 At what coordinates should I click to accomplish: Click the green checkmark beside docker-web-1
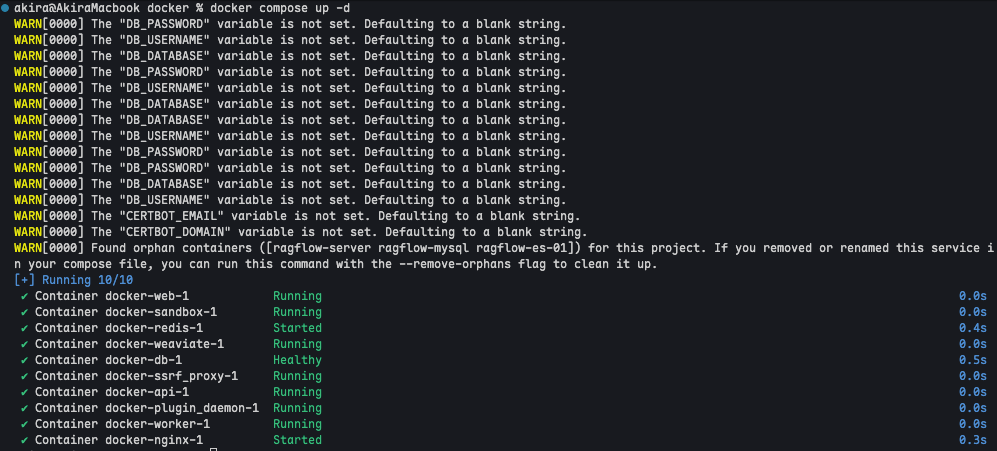click(24, 296)
